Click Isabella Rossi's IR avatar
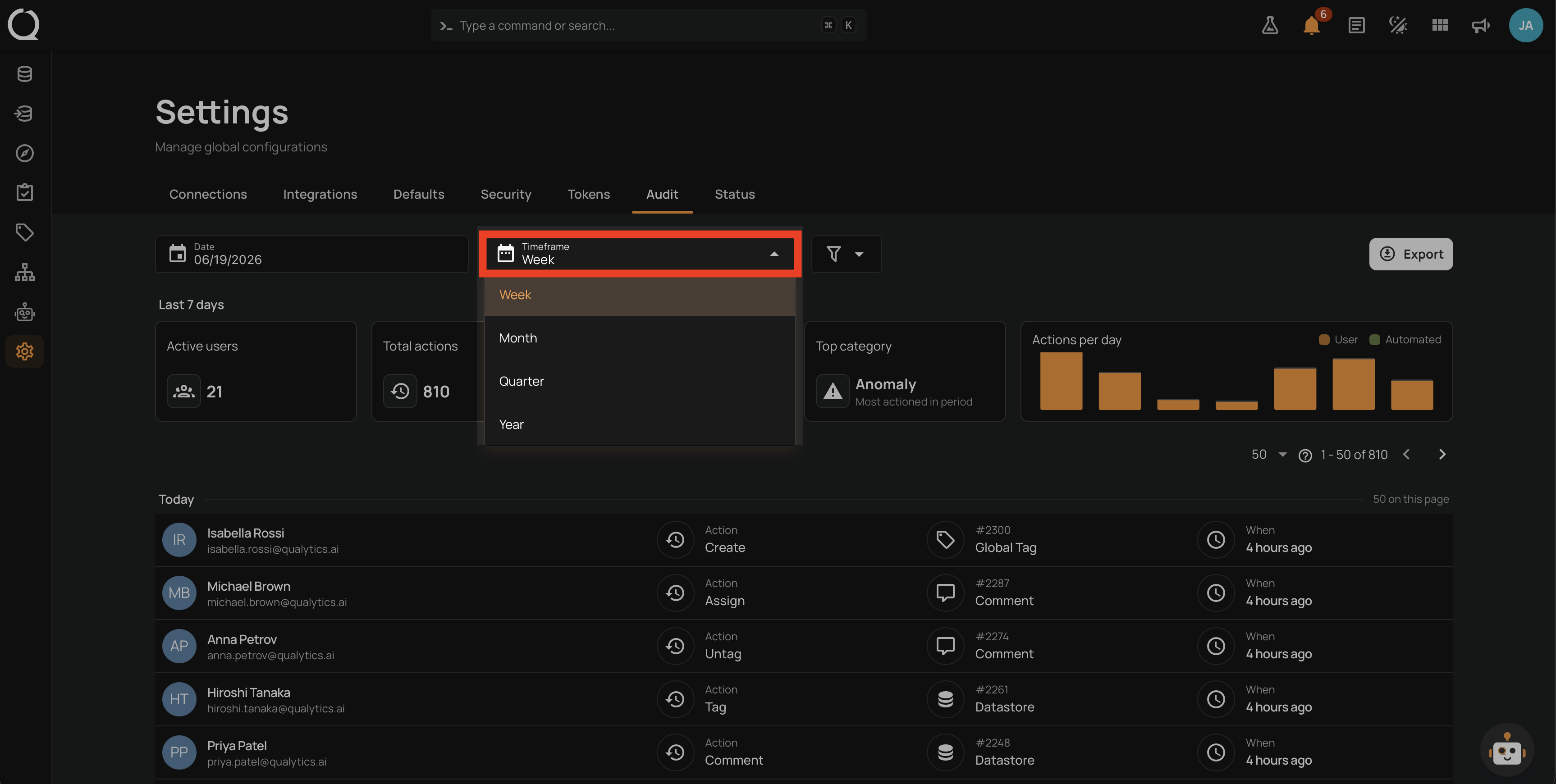 pyautogui.click(x=179, y=539)
